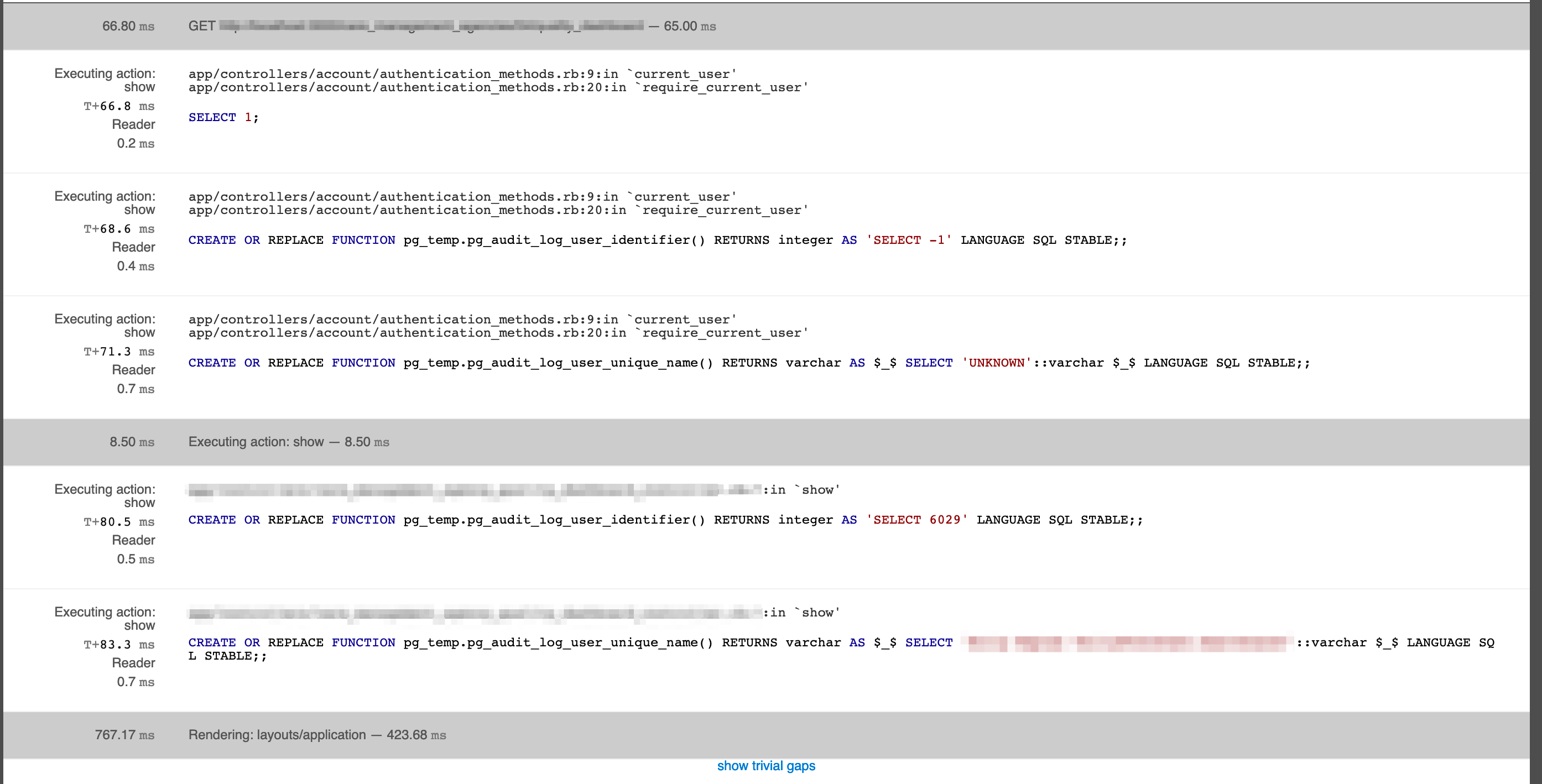Click the '66.80 ms' timing value at top
This screenshot has height=784, width=1542.
[x=128, y=27]
